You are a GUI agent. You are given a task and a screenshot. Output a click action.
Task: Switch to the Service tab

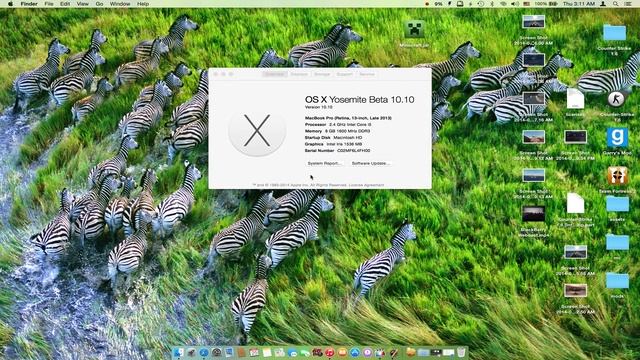coord(367,74)
